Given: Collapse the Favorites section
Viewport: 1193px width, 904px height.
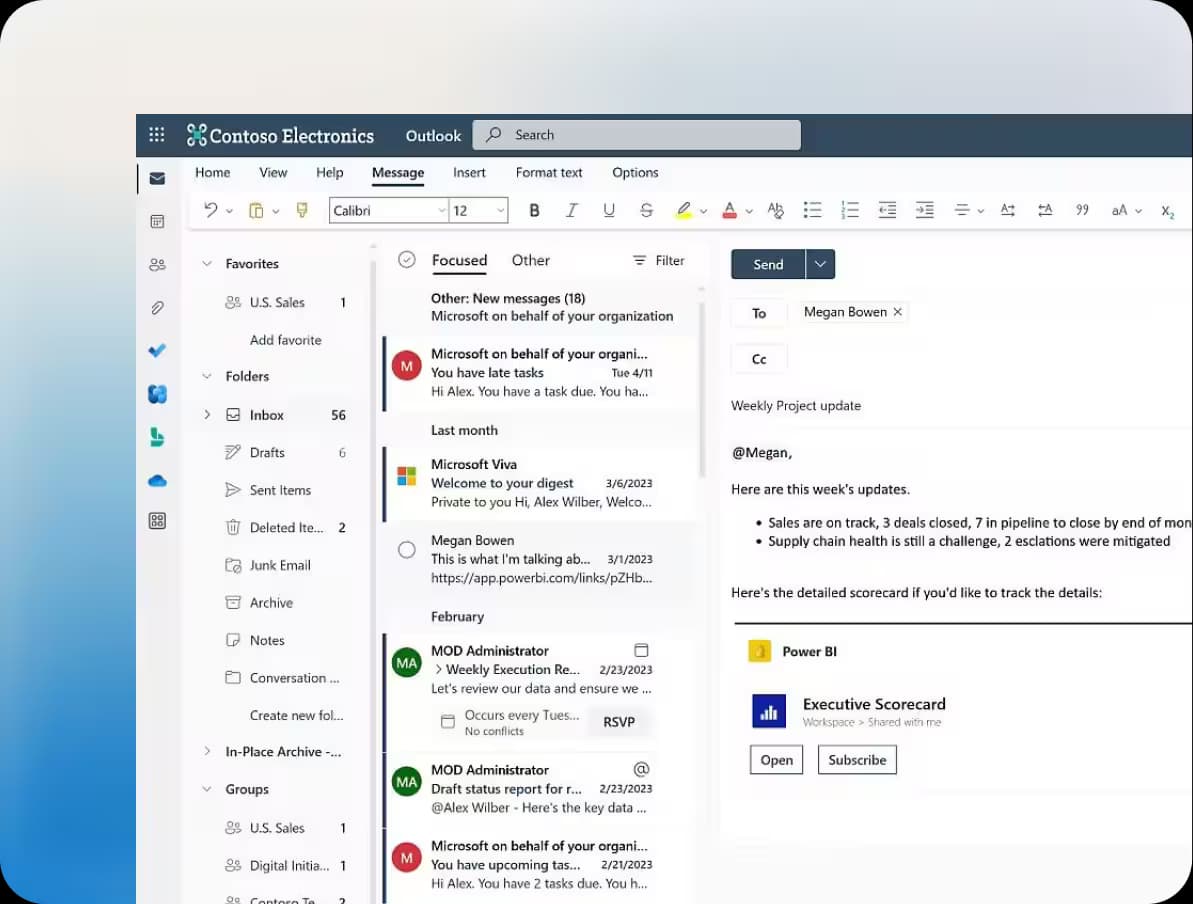Looking at the screenshot, I should 206,263.
